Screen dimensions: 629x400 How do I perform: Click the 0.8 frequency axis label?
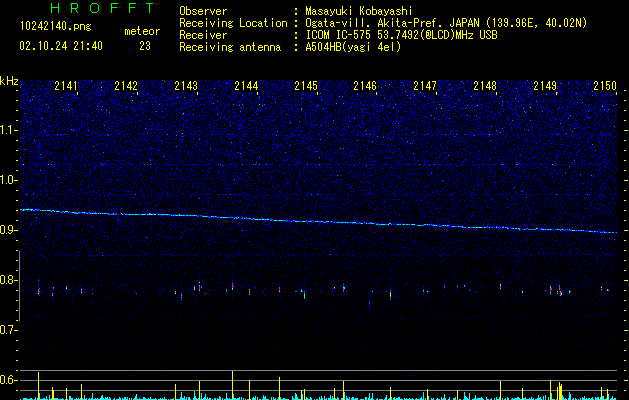pyautogui.click(x=8, y=280)
